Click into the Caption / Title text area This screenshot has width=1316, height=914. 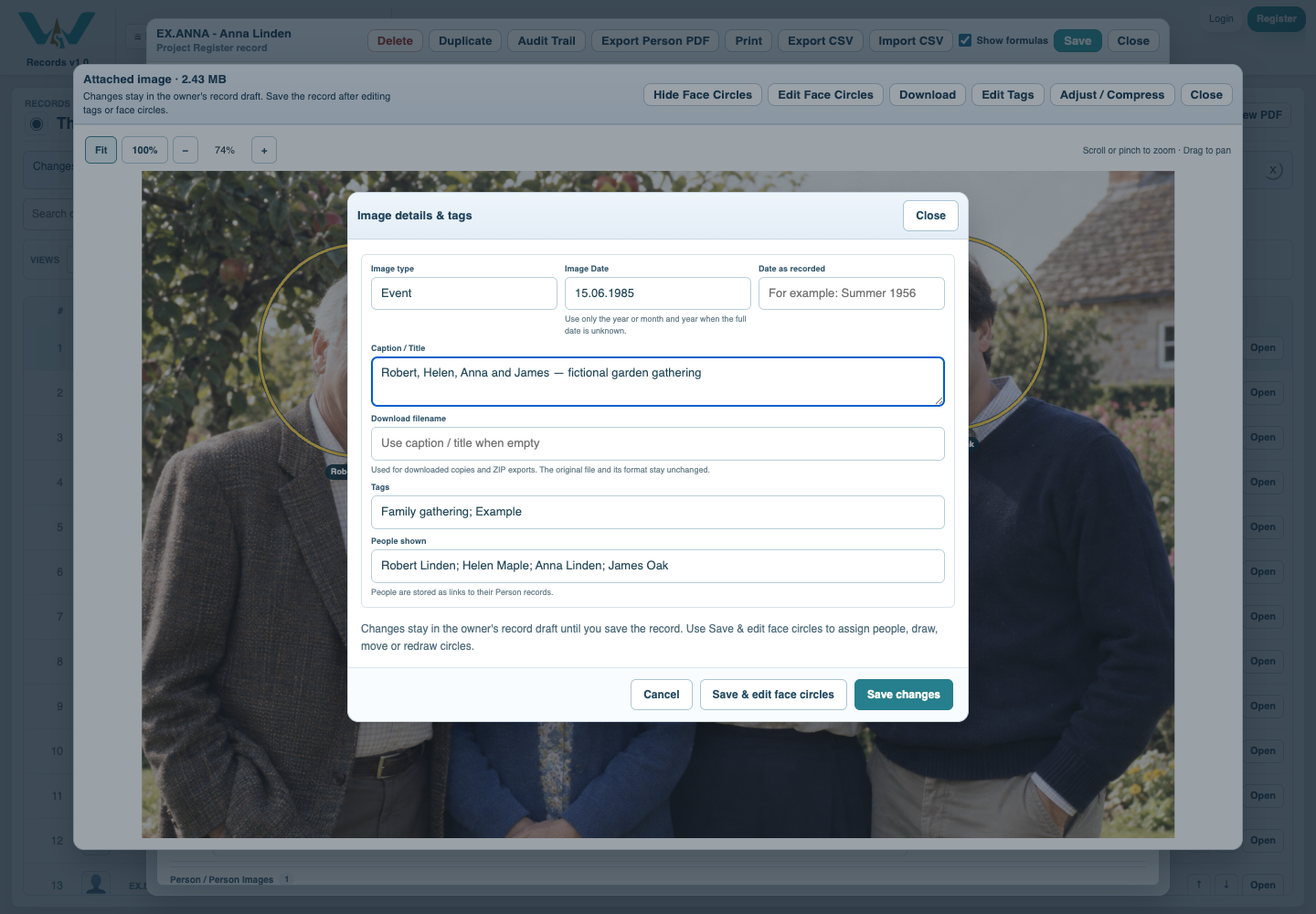click(658, 381)
